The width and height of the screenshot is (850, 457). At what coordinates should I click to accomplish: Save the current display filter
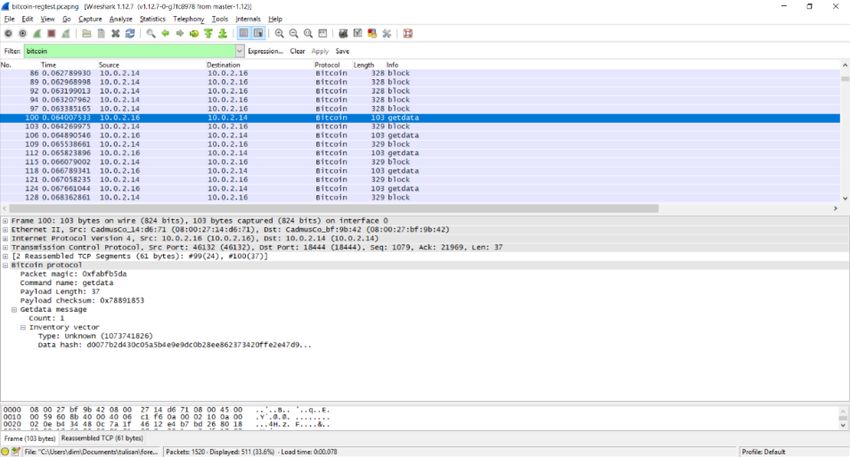point(342,51)
